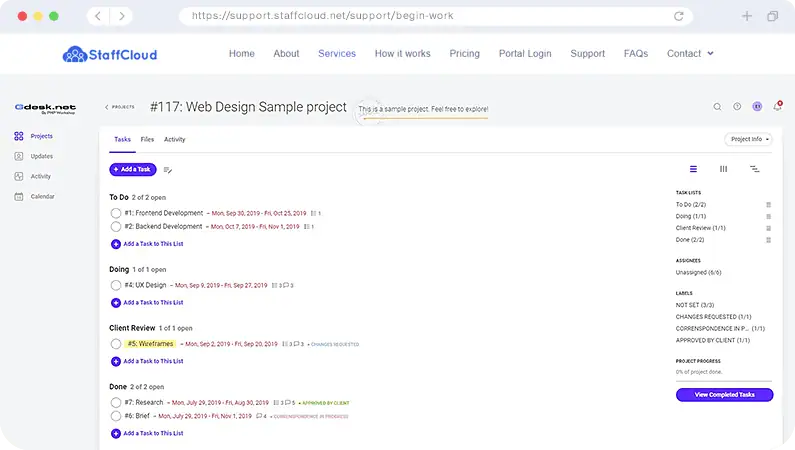Click the drag handle icon for the Doing task list
The width and height of the screenshot is (795, 450).
[x=769, y=216]
